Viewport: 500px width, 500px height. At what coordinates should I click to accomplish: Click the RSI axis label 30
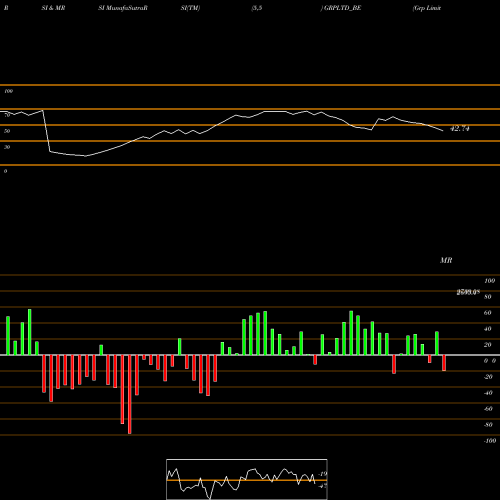point(7,147)
